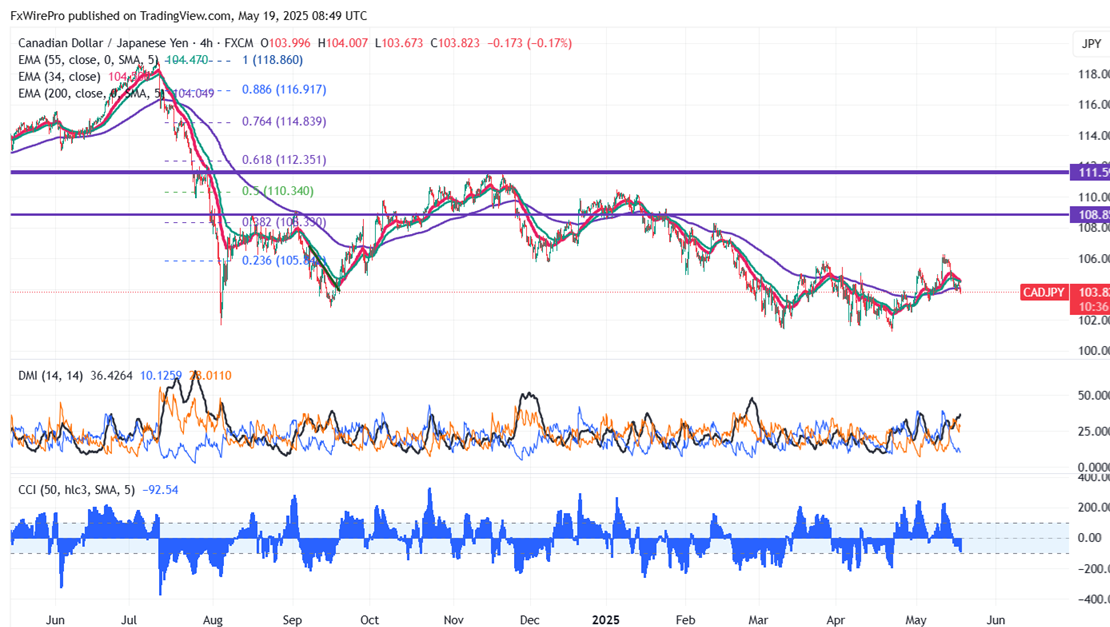
Task: Click the 108.8 horizontal line price tag
Action: 1090,214
